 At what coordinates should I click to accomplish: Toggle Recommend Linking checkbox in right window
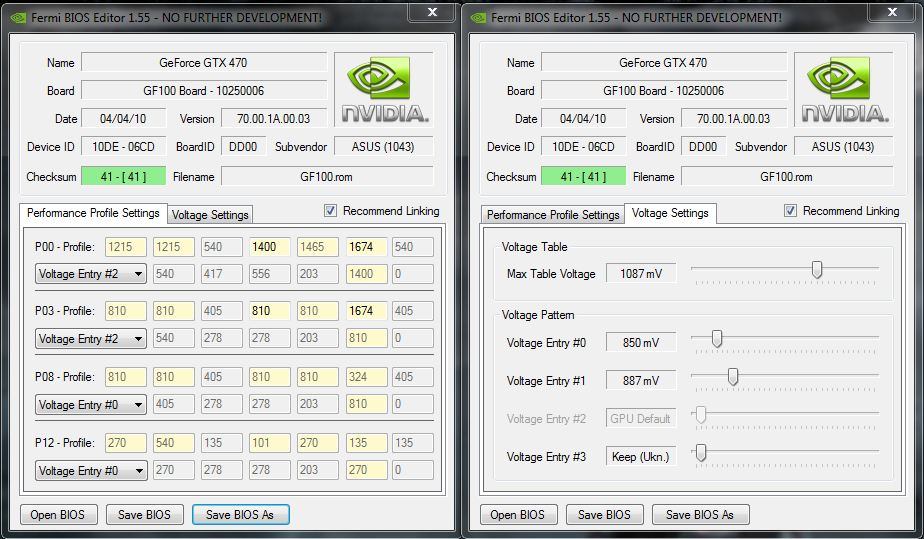(x=790, y=211)
